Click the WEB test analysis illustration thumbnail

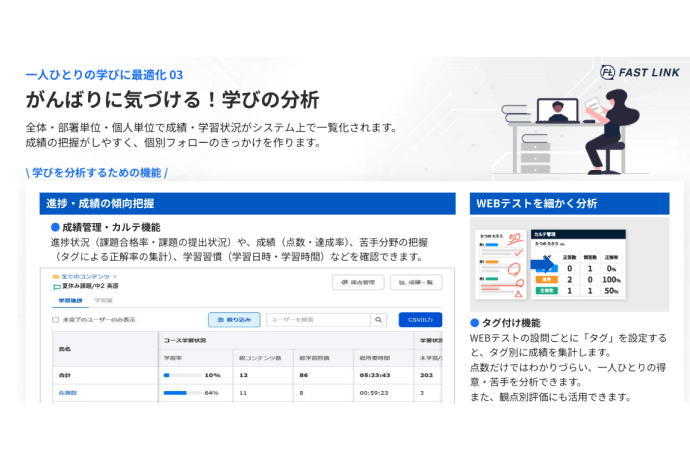(569, 265)
